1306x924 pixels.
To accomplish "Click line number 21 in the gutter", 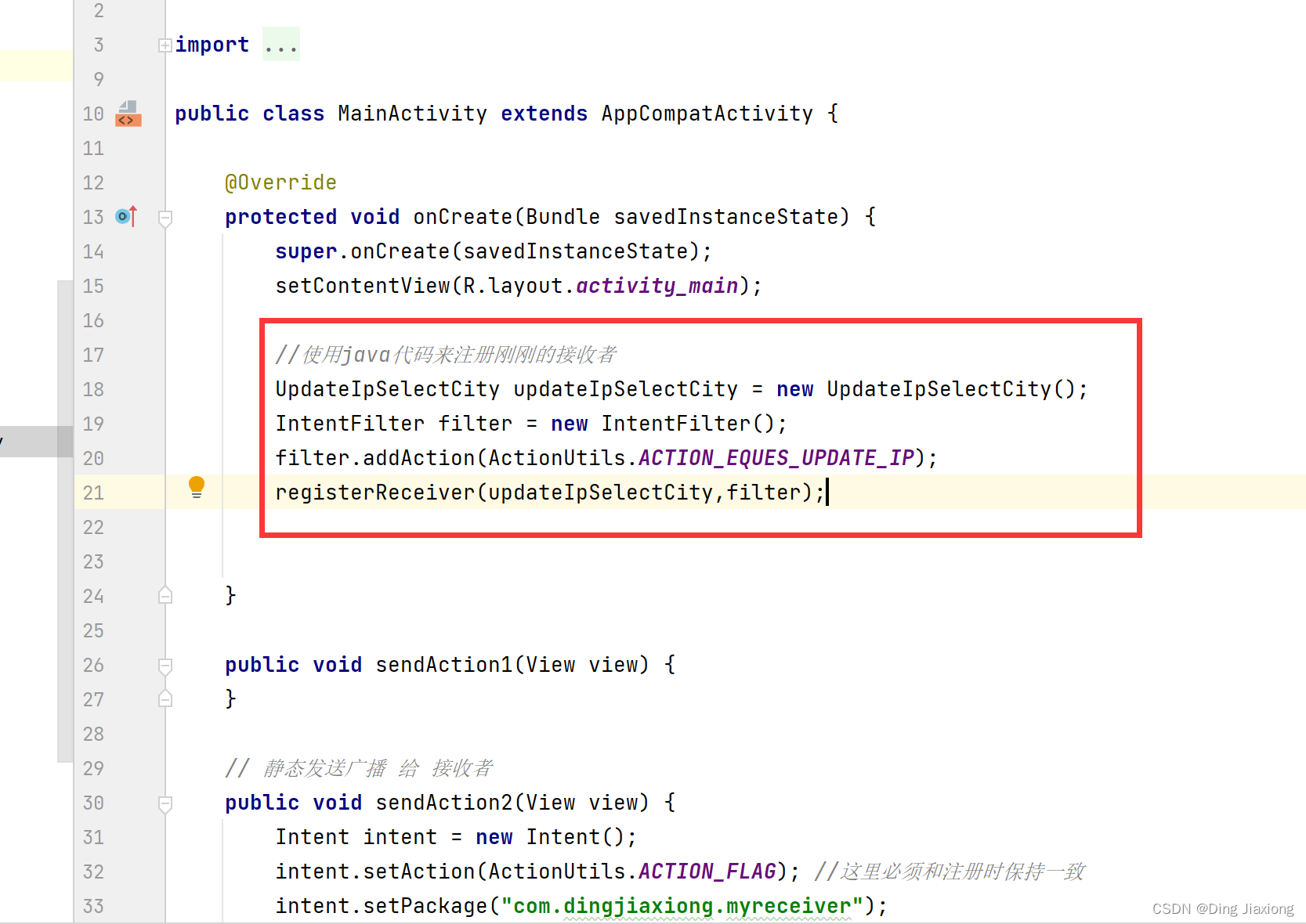I will click(93, 493).
